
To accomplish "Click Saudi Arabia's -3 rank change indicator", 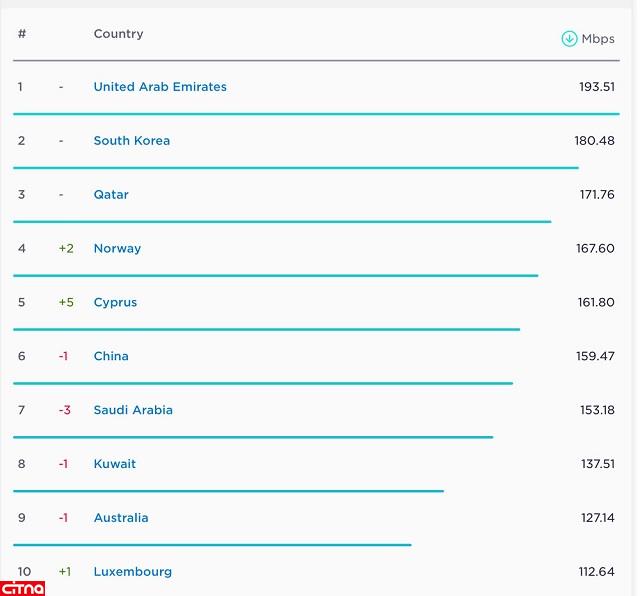I will [x=64, y=411].
